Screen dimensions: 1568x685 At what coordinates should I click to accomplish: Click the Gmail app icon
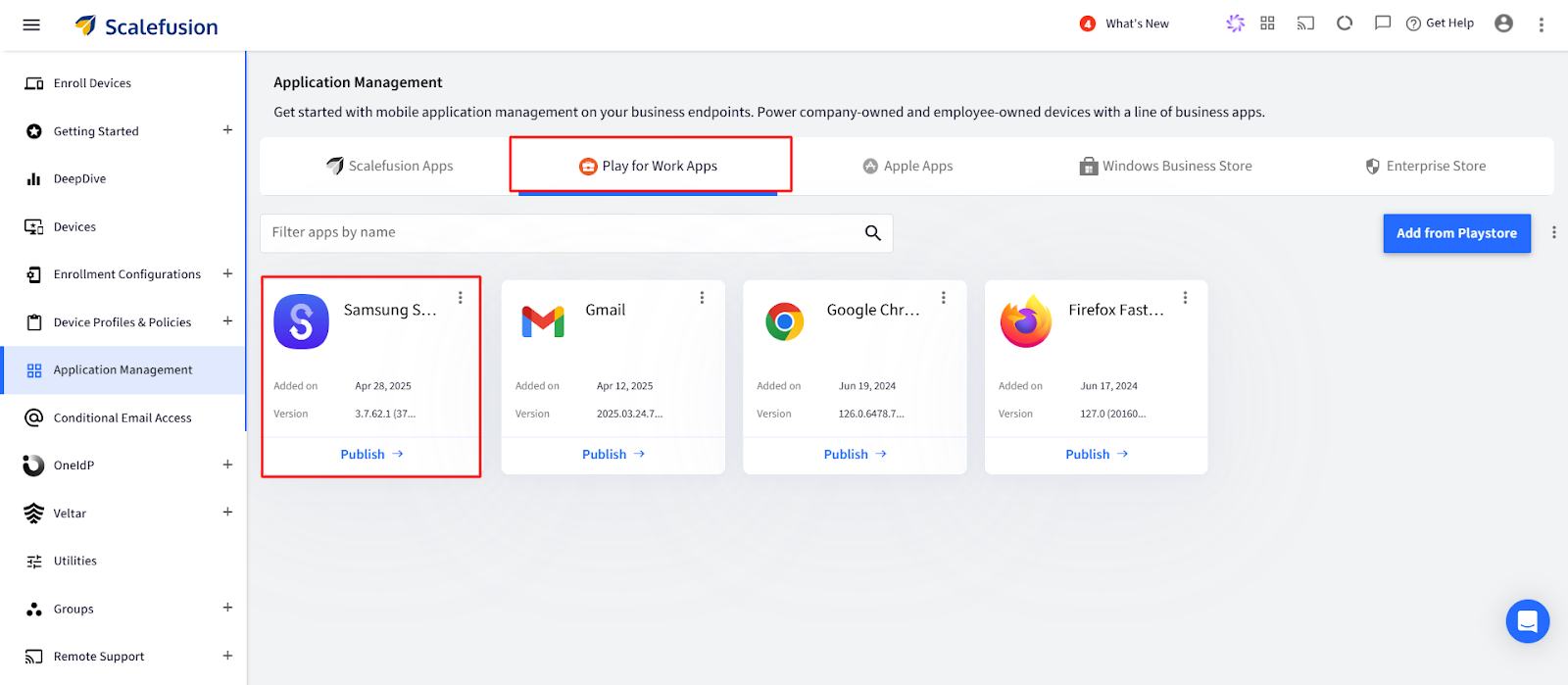coord(543,321)
